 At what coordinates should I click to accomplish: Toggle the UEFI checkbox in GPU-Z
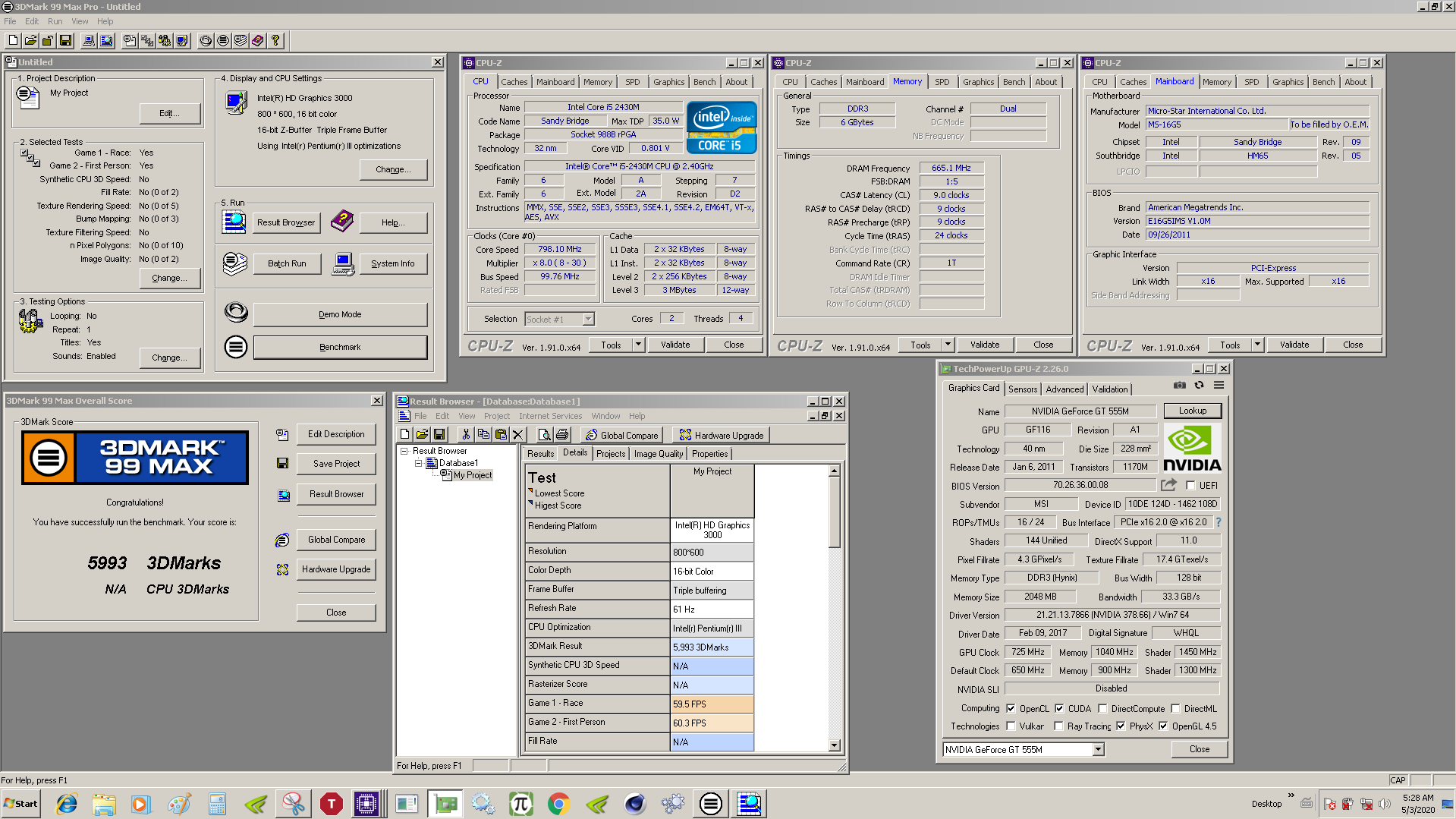click(1190, 485)
